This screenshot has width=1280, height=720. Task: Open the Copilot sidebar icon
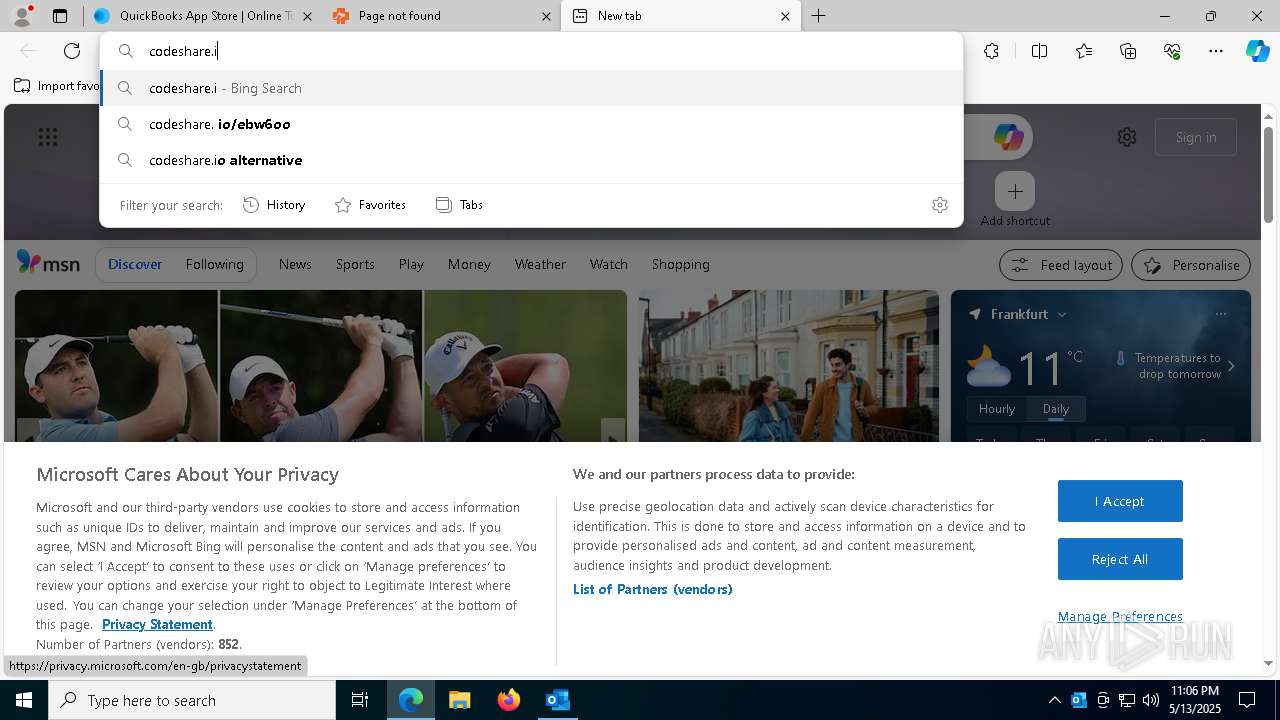click(1258, 51)
